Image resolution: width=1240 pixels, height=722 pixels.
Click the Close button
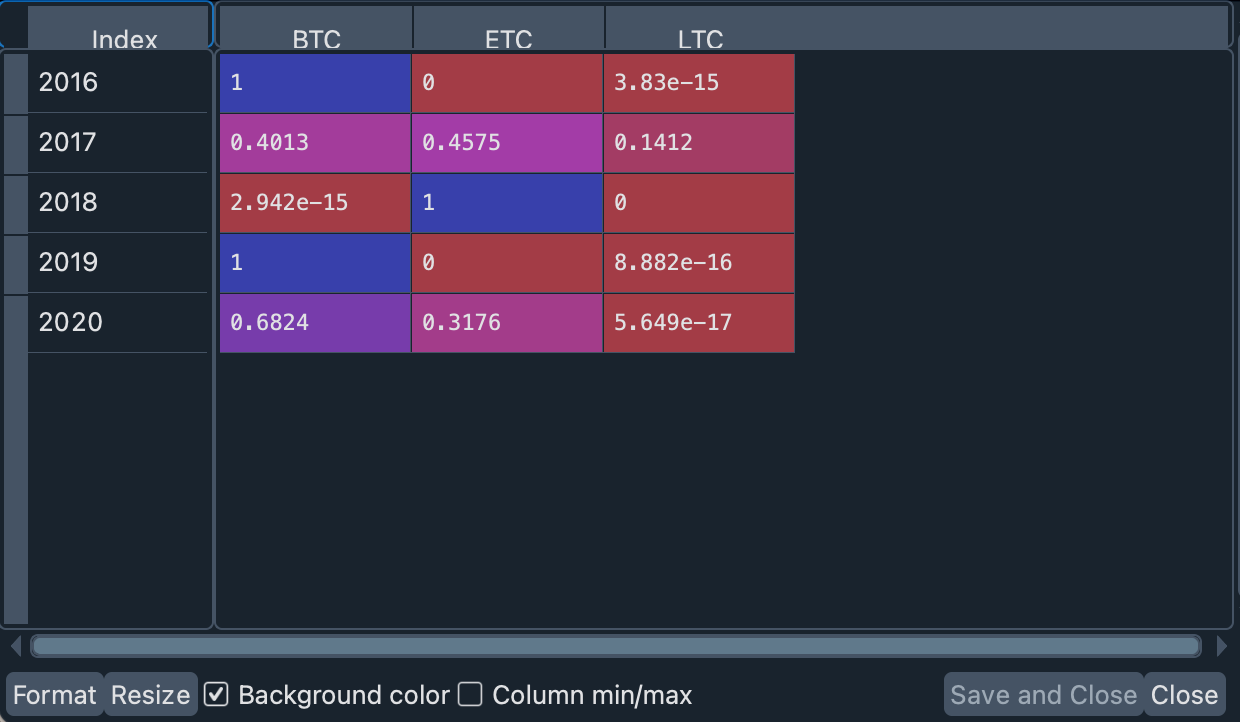click(1184, 693)
